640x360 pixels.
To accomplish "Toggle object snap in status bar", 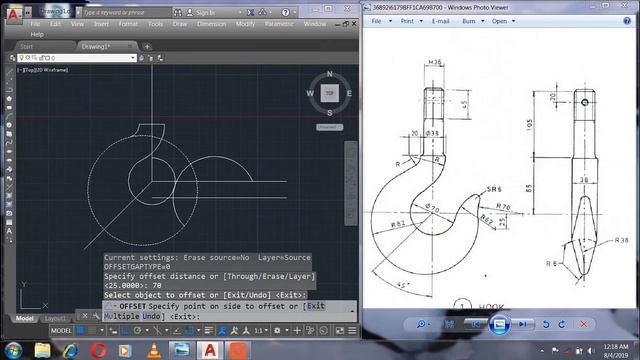I will (x=189, y=331).
